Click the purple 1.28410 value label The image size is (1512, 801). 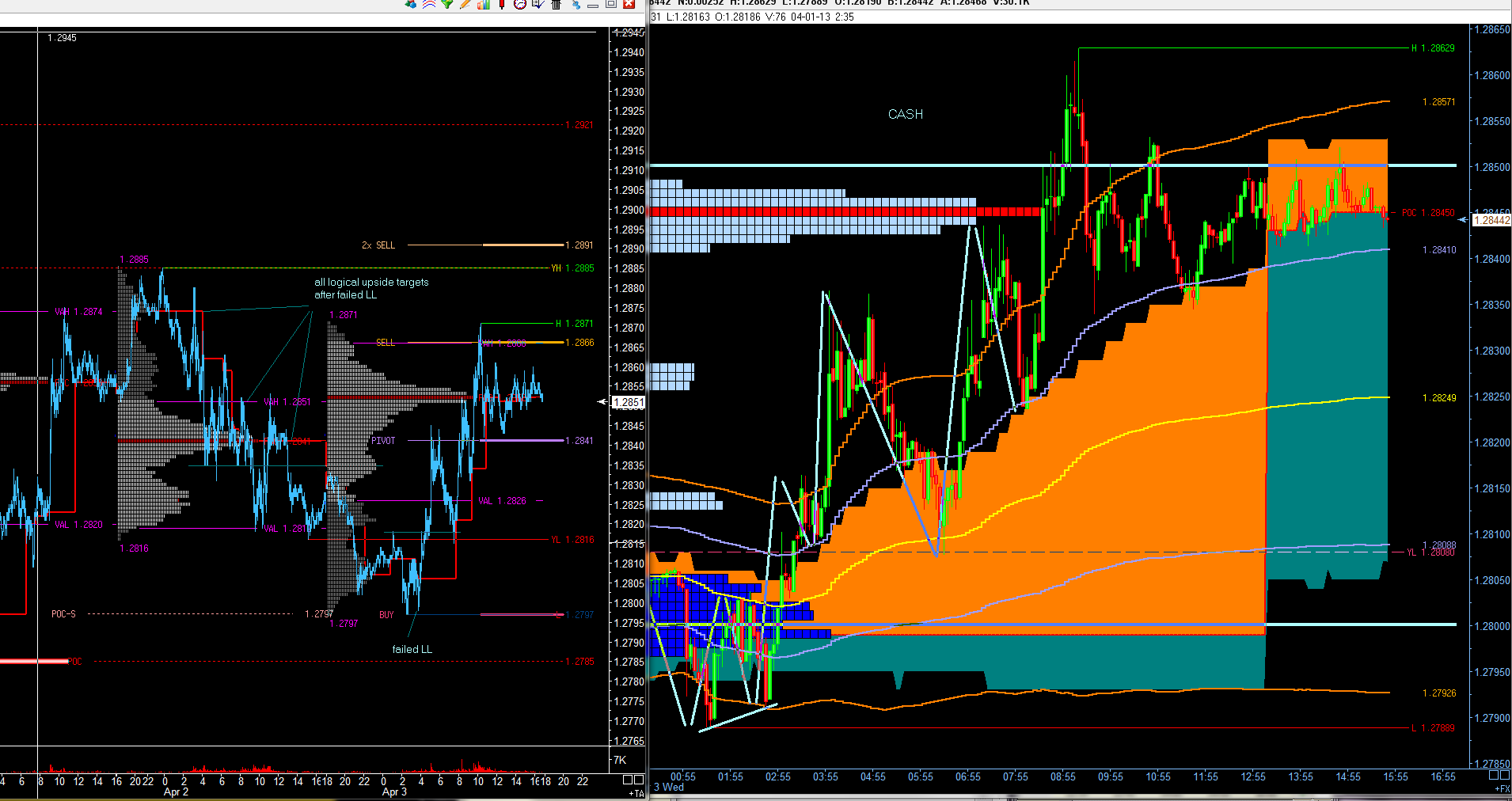[1439, 250]
